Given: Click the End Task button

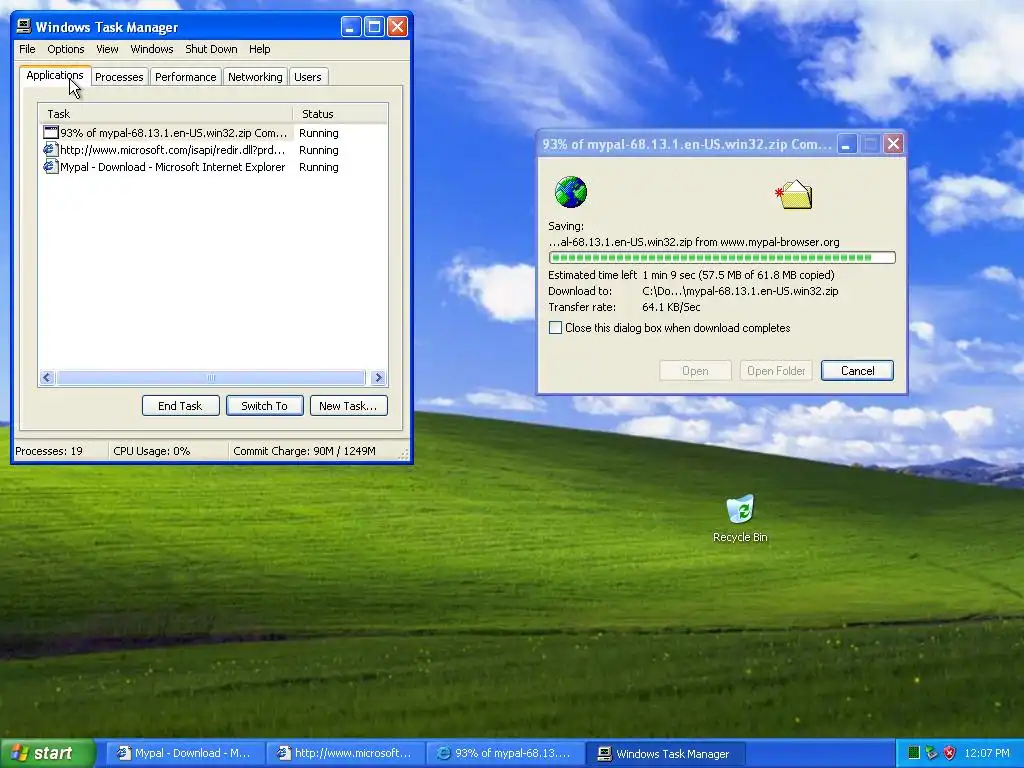Looking at the screenshot, I should pyautogui.click(x=180, y=406).
